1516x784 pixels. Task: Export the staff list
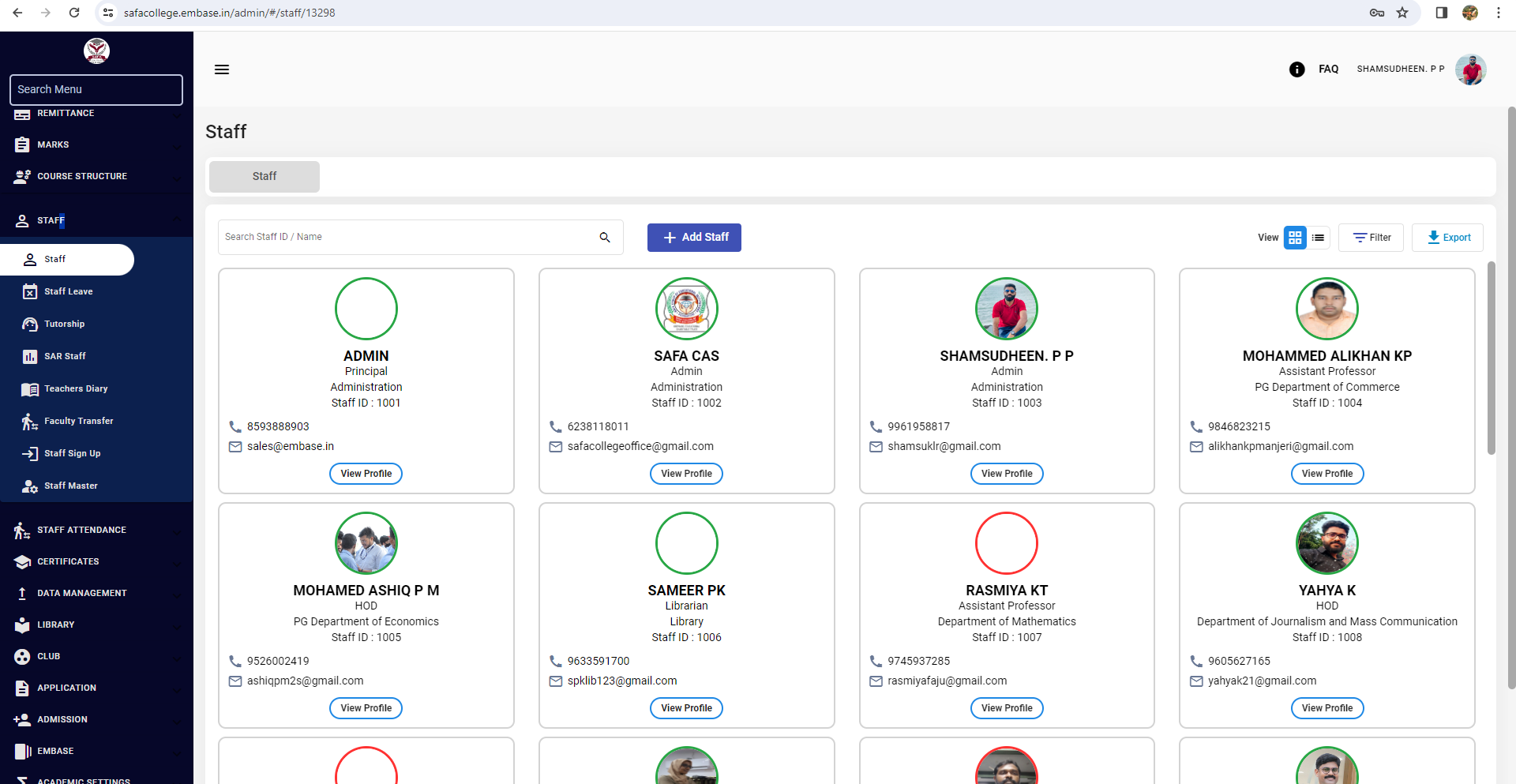click(1447, 237)
